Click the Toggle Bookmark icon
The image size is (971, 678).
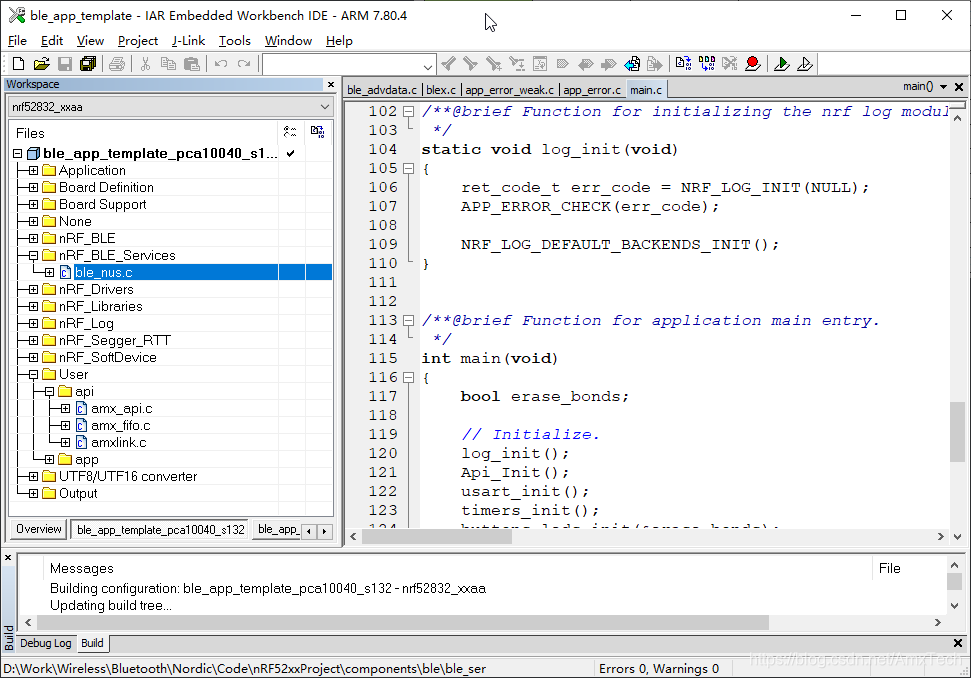coord(563,64)
